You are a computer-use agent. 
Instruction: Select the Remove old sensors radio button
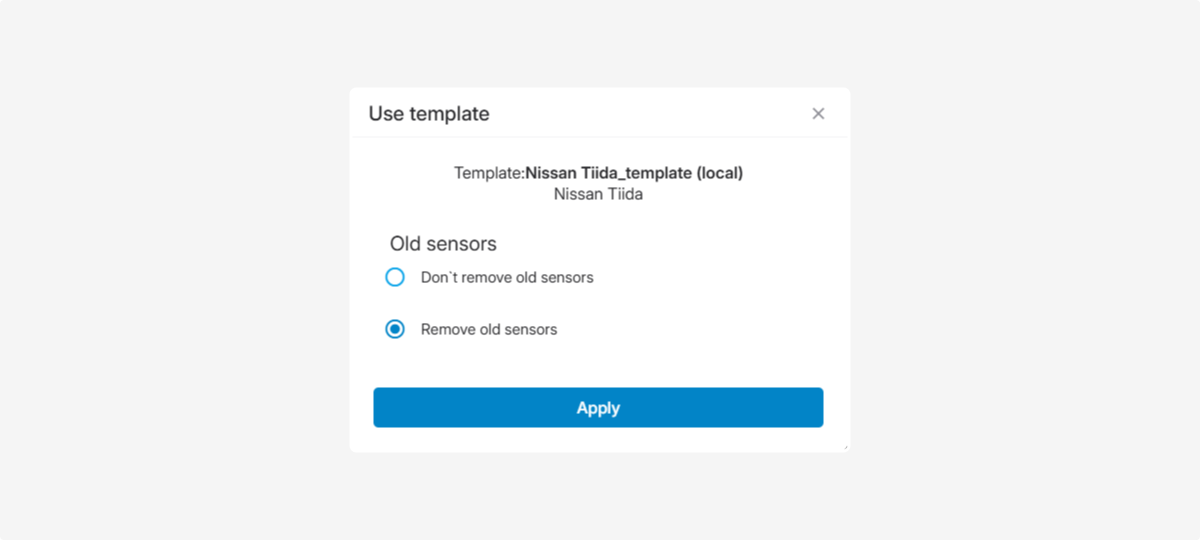(395, 329)
